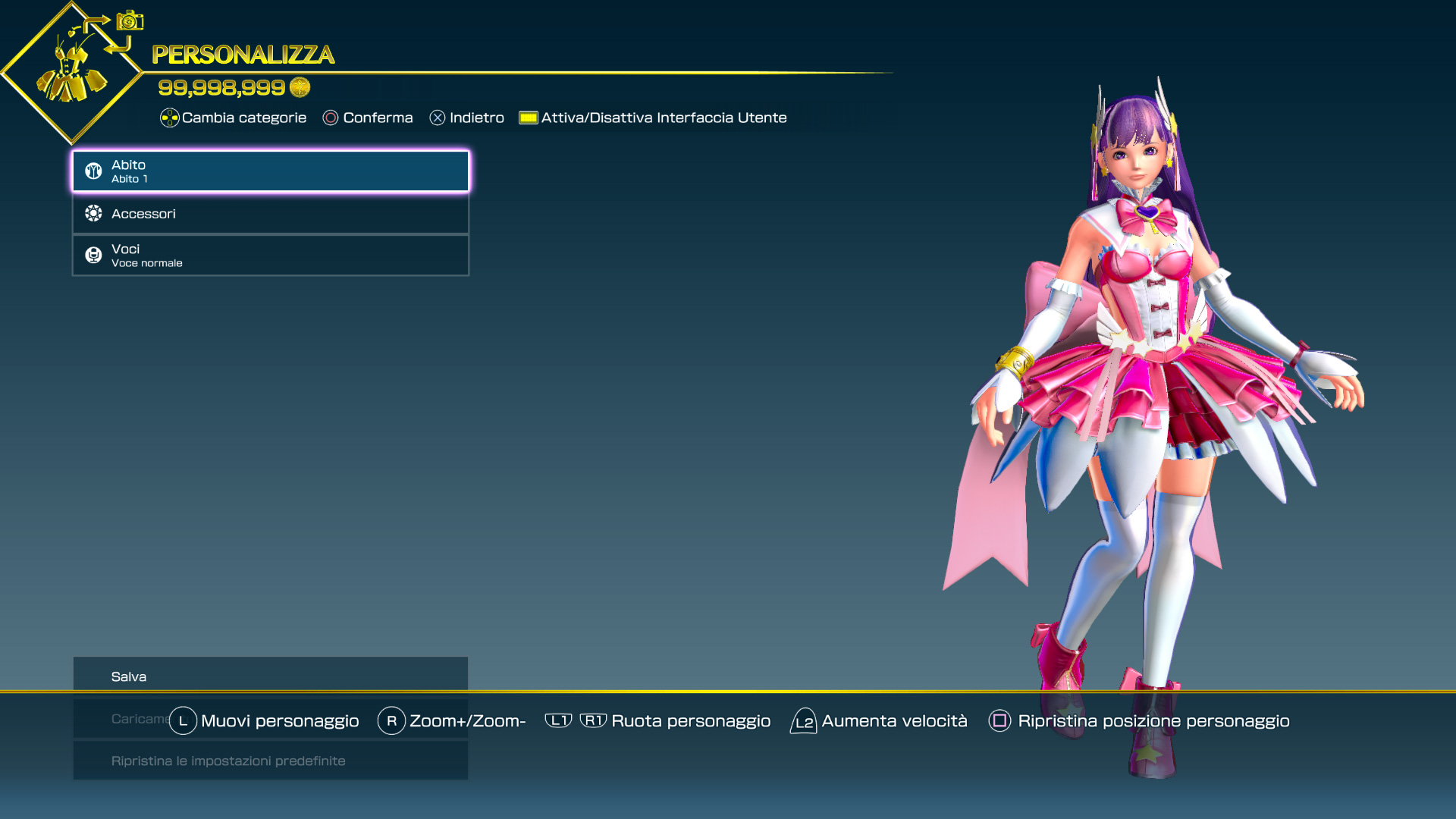Click the Voci face icon

(93, 256)
